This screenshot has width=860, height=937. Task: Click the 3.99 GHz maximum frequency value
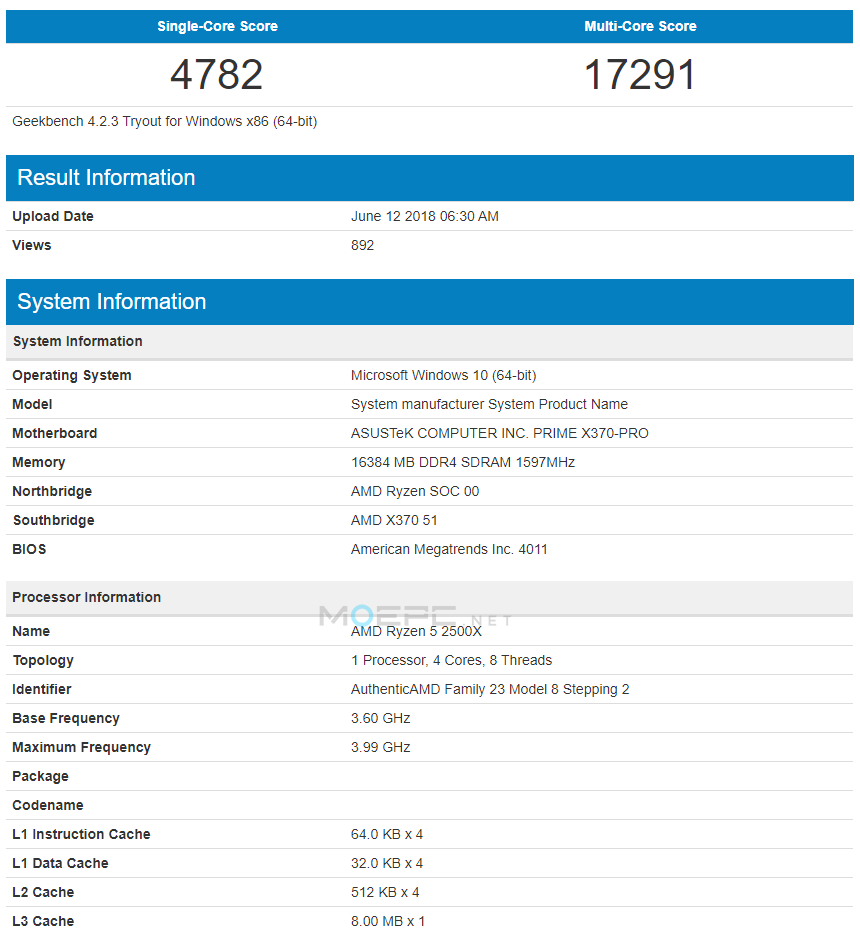pyautogui.click(x=380, y=748)
